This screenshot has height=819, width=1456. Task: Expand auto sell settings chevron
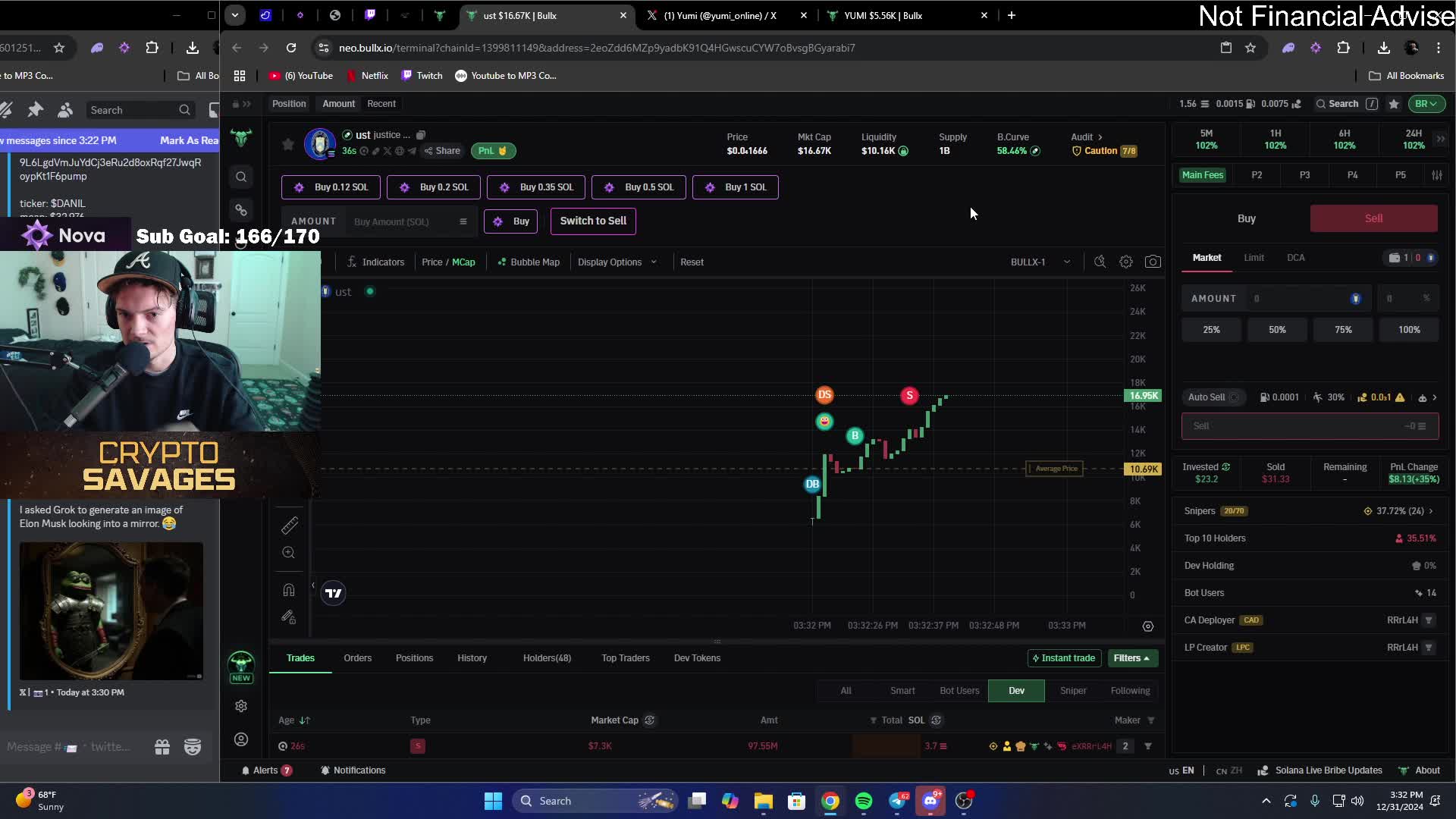1434,397
